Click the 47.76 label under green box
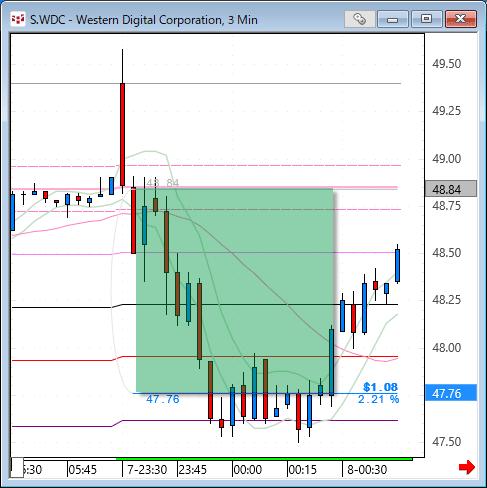The image size is (487, 488). [x=163, y=399]
